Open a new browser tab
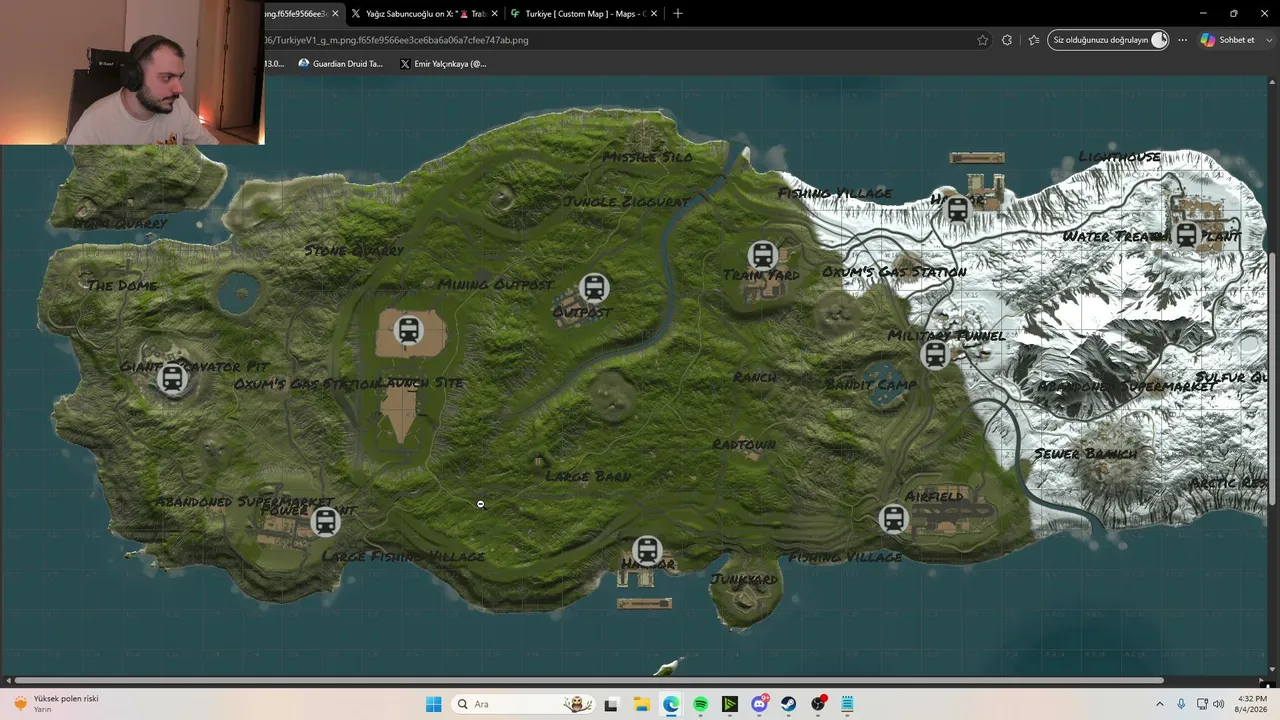 [x=678, y=13]
